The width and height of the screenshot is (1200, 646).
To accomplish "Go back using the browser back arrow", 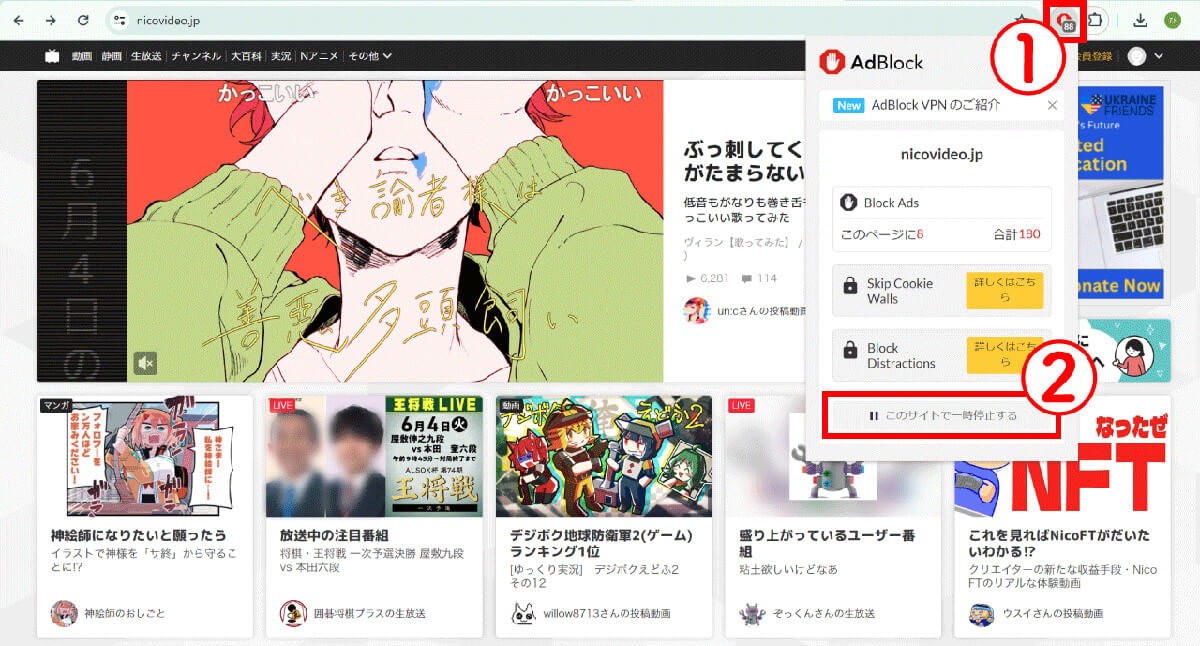I will (x=19, y=20).
